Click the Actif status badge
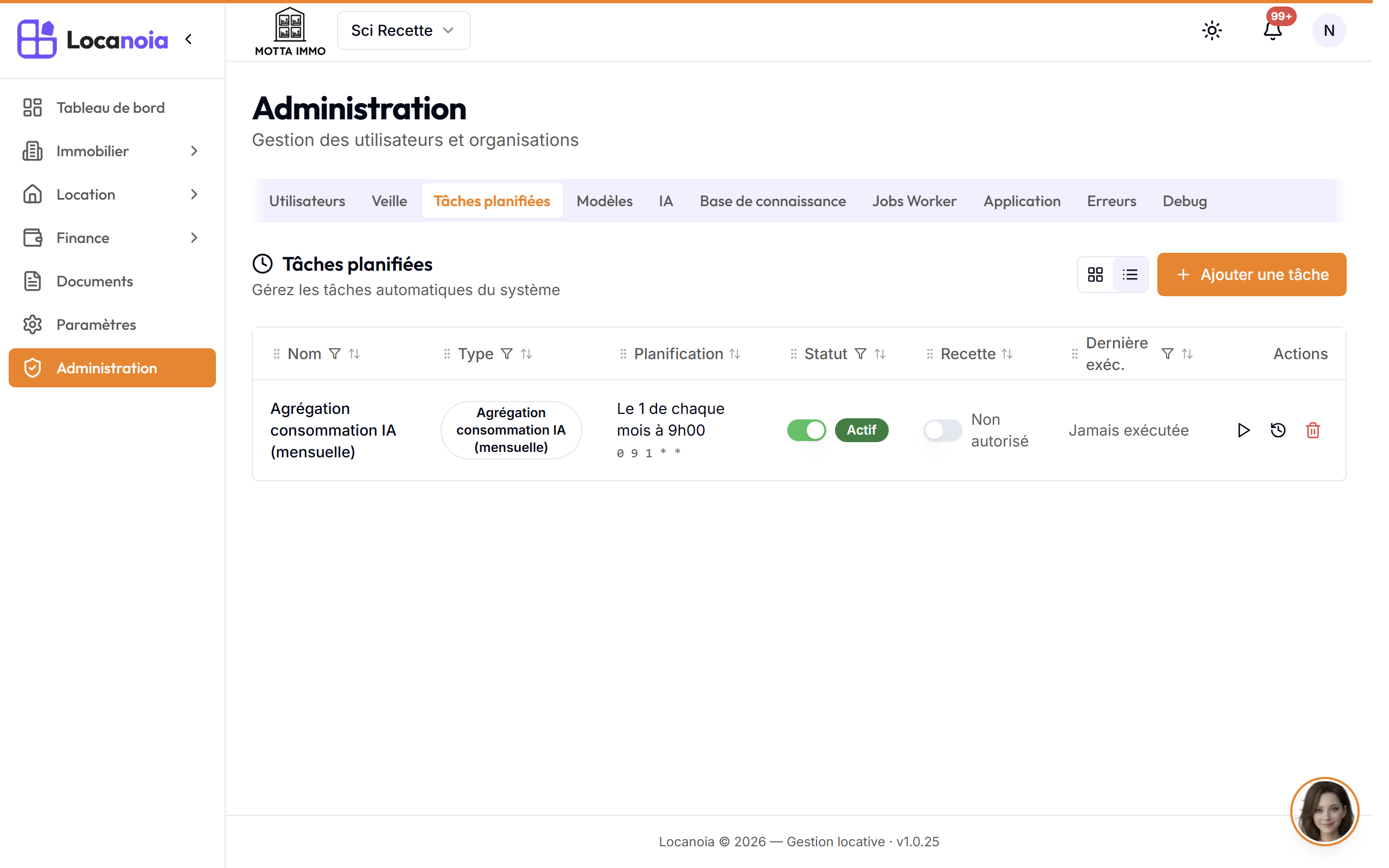 pyautogui.click(x=861, y=430)
